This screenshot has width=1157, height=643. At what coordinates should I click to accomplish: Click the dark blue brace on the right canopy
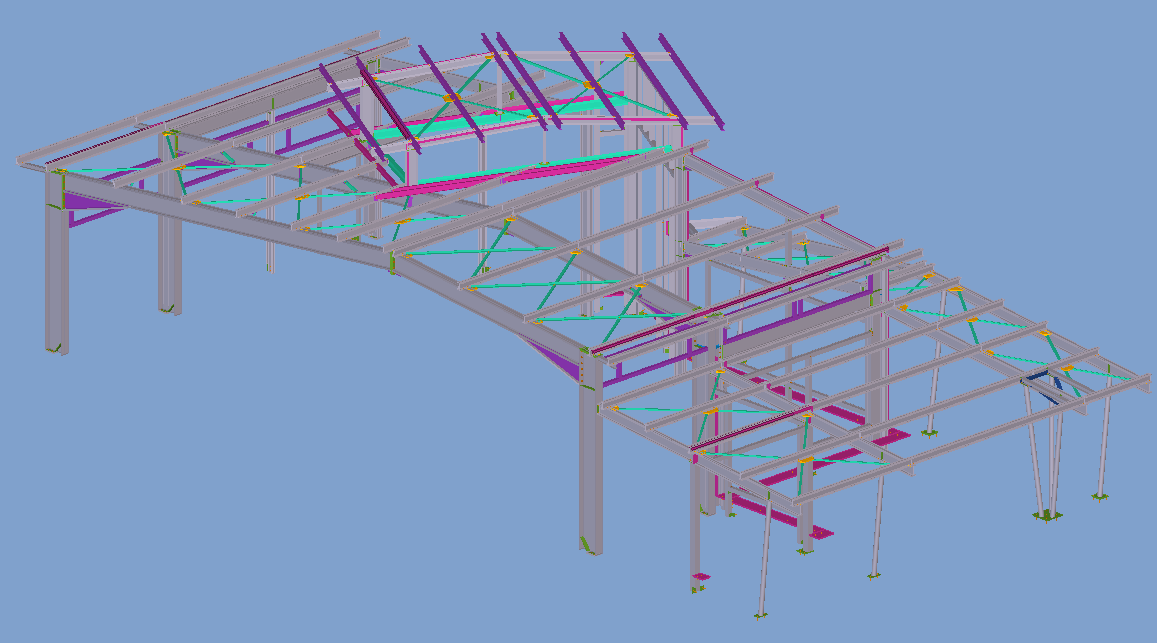point(1040,386)
